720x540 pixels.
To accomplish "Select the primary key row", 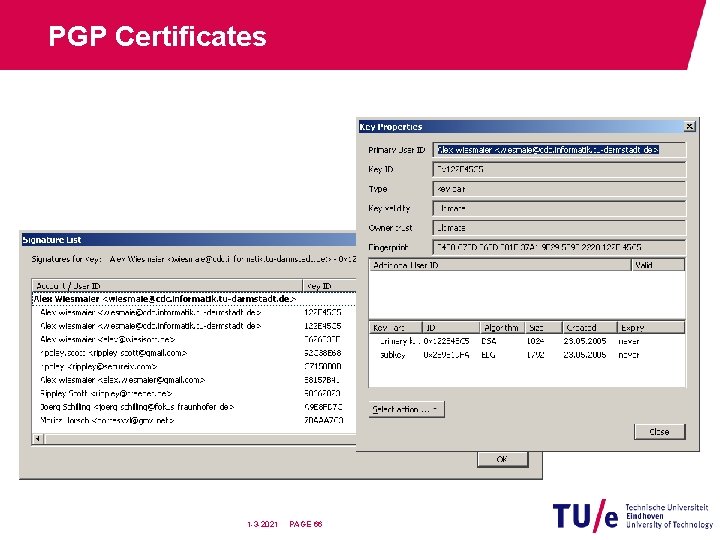I will pyautogui.click(x=527, y=341).
